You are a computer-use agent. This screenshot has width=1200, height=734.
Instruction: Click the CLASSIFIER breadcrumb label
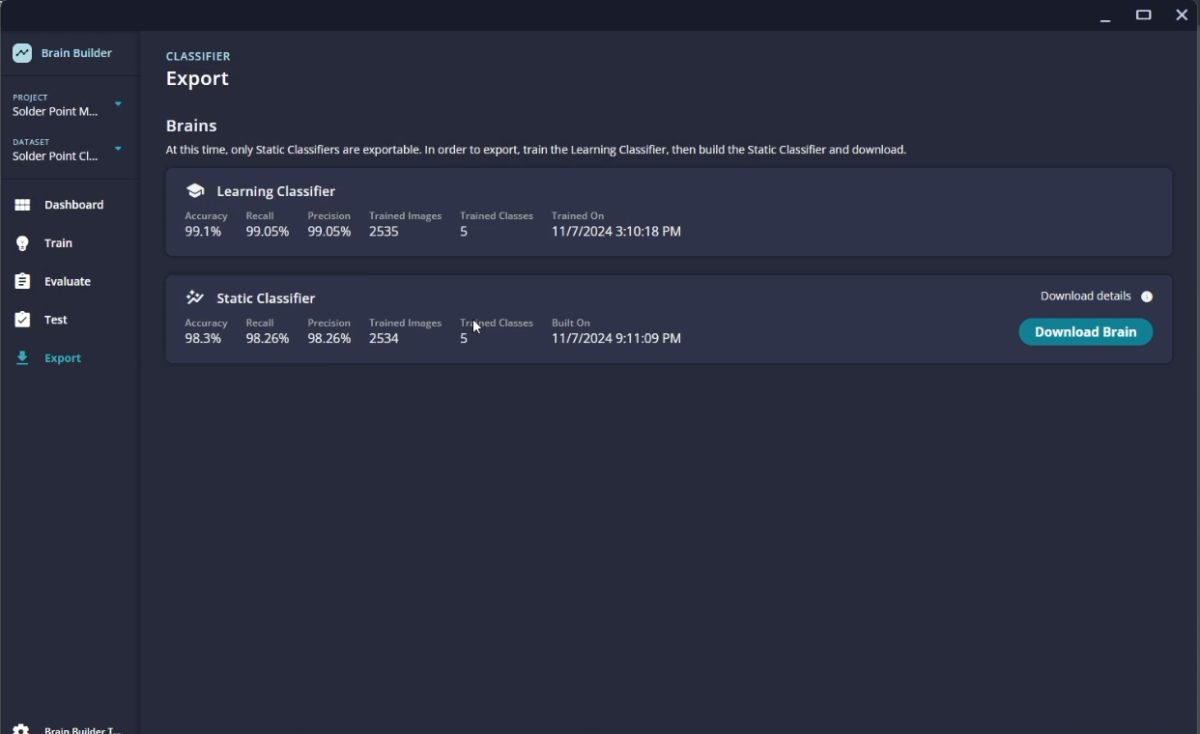tap(198, 56)
